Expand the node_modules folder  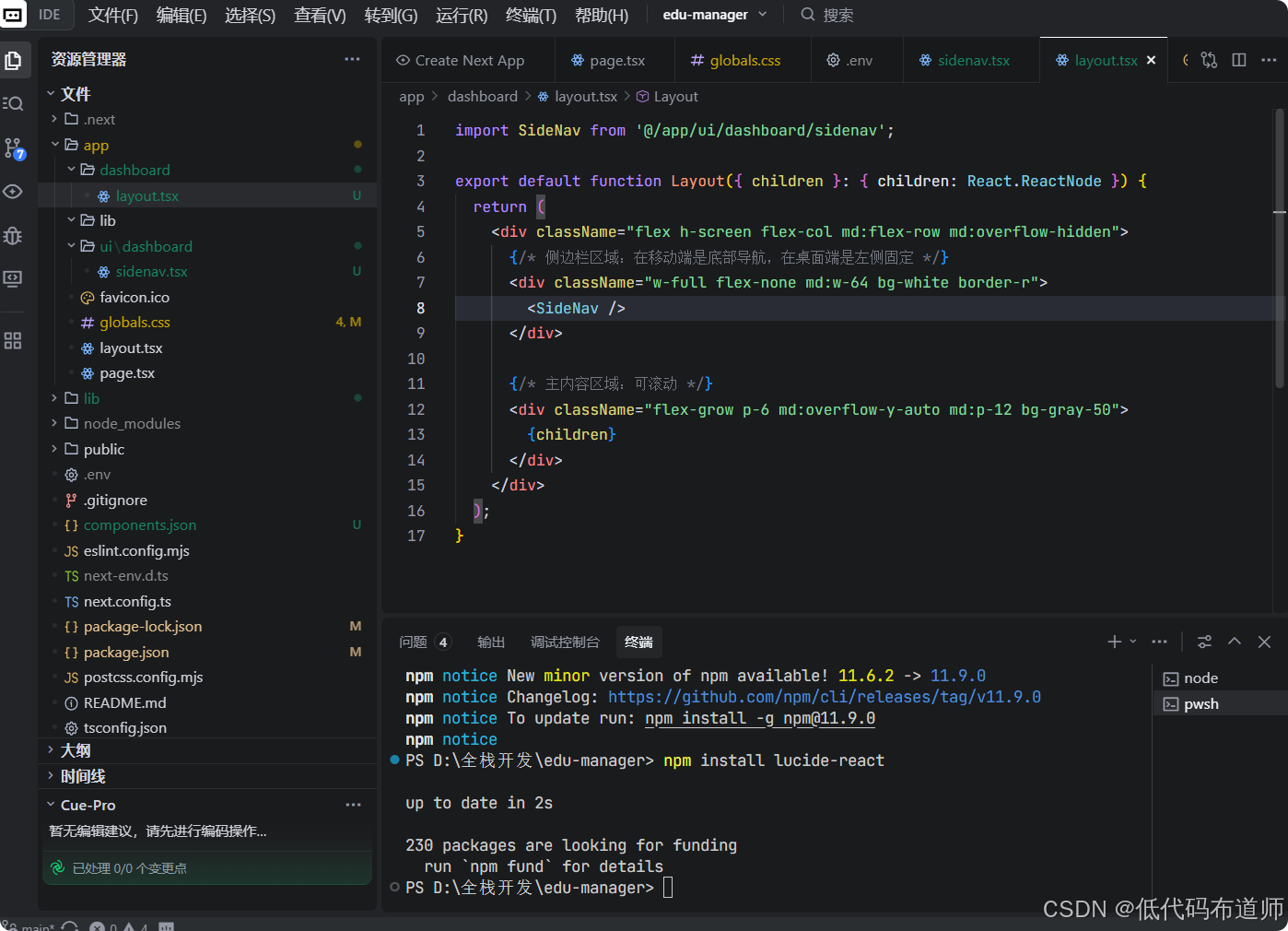coord(207,424)
